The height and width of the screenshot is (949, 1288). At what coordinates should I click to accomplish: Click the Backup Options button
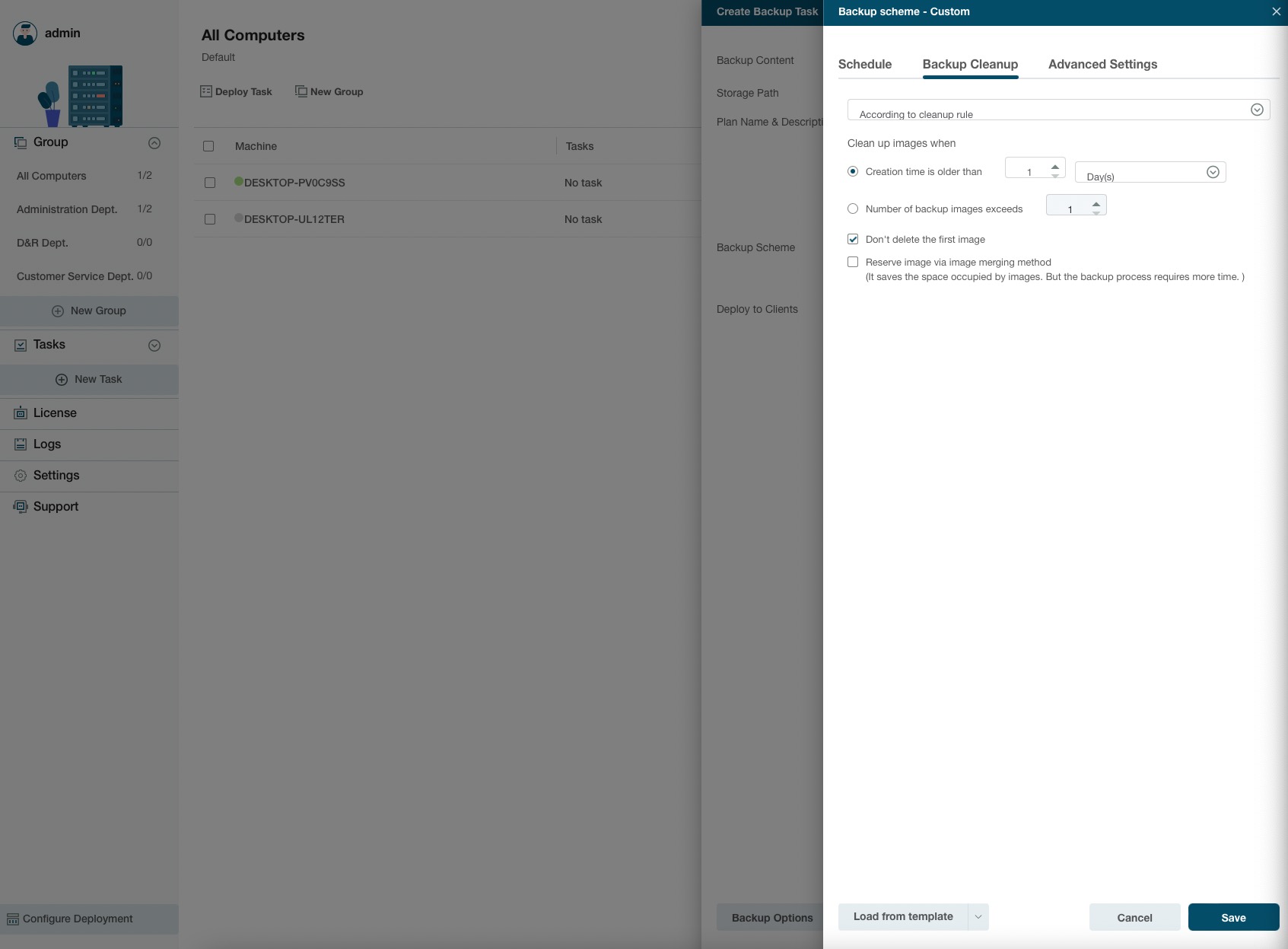tap(770, 918)
